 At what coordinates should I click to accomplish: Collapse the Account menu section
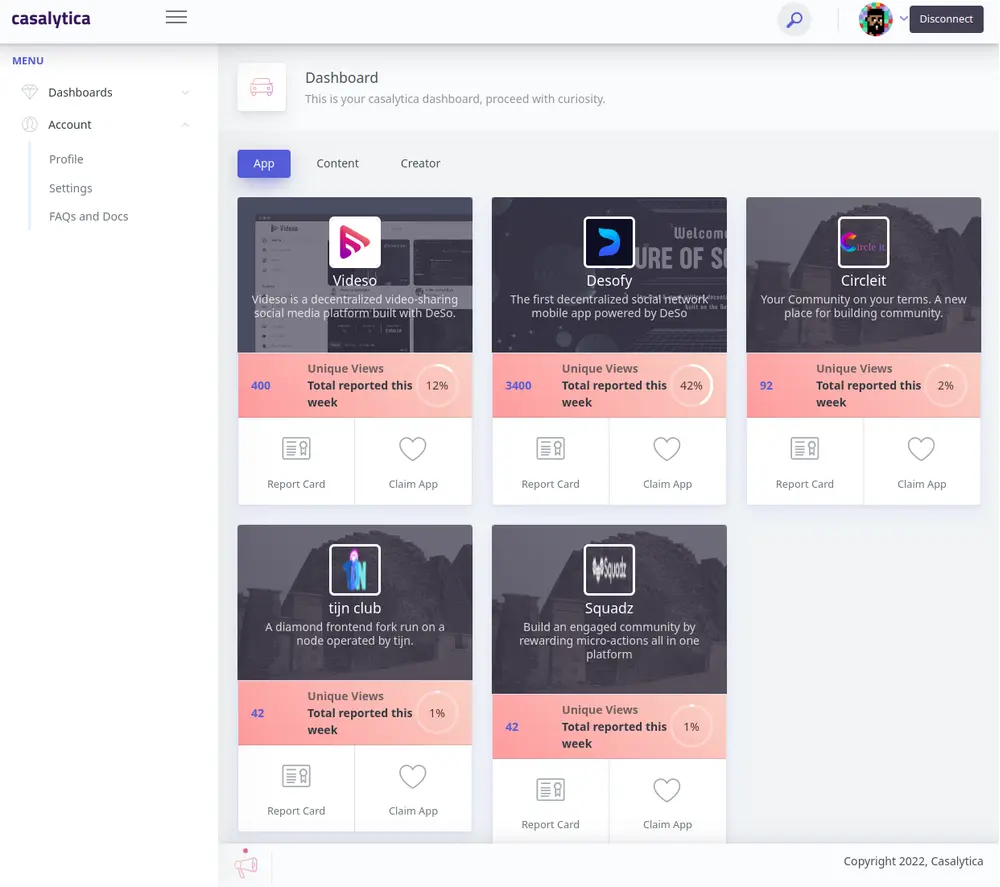[x=185, y=125]
